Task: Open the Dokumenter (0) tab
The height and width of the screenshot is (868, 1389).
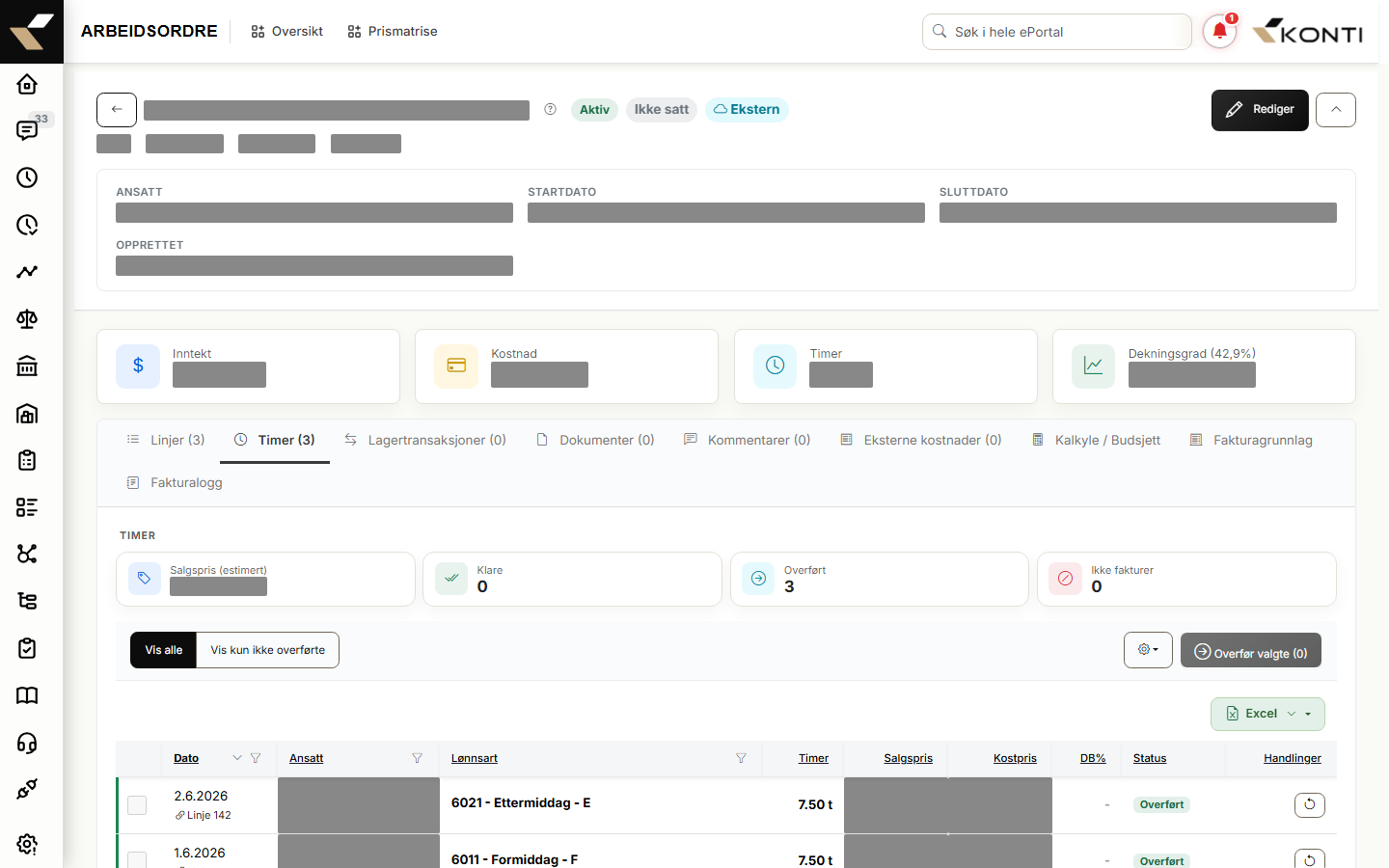Action: pos(595,440)
